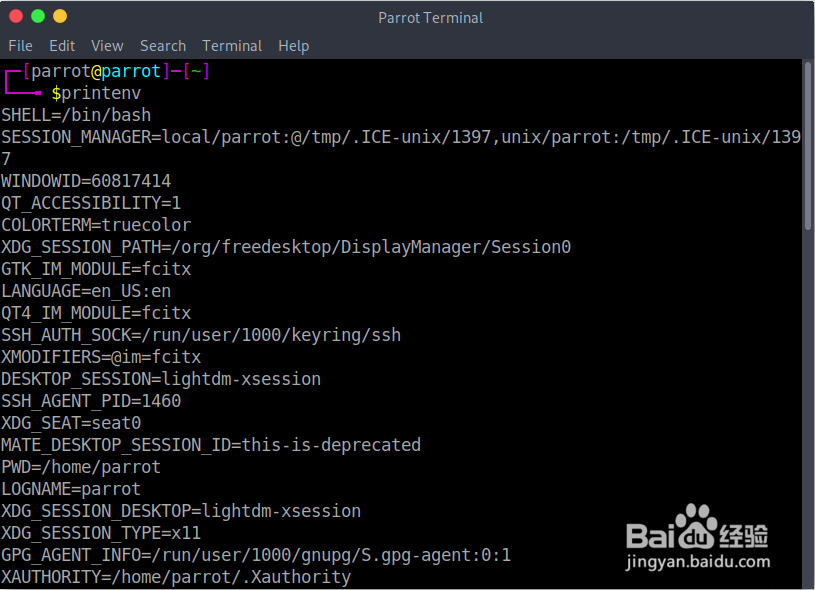
Task: Open the Edit menu
Action: coord(62,46)
